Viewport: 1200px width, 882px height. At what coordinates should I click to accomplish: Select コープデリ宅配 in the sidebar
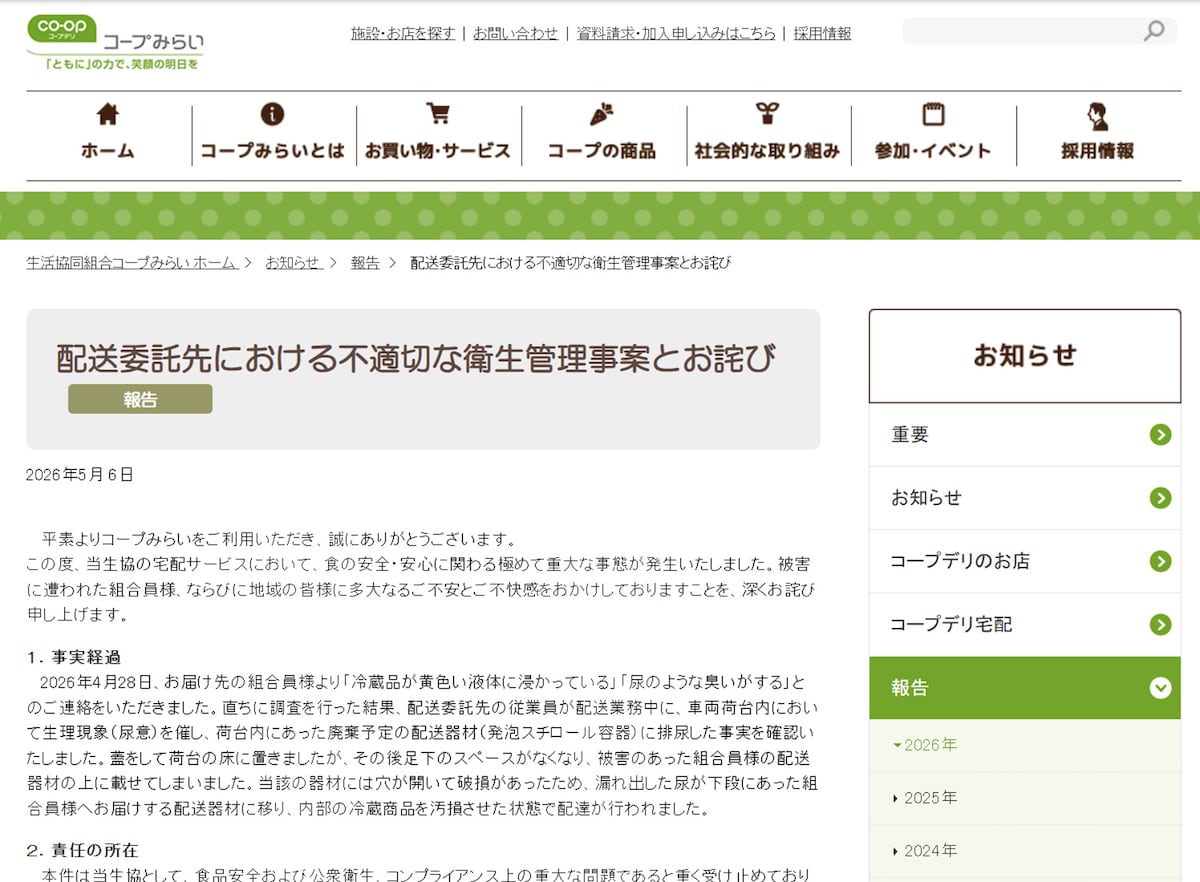1025,624
